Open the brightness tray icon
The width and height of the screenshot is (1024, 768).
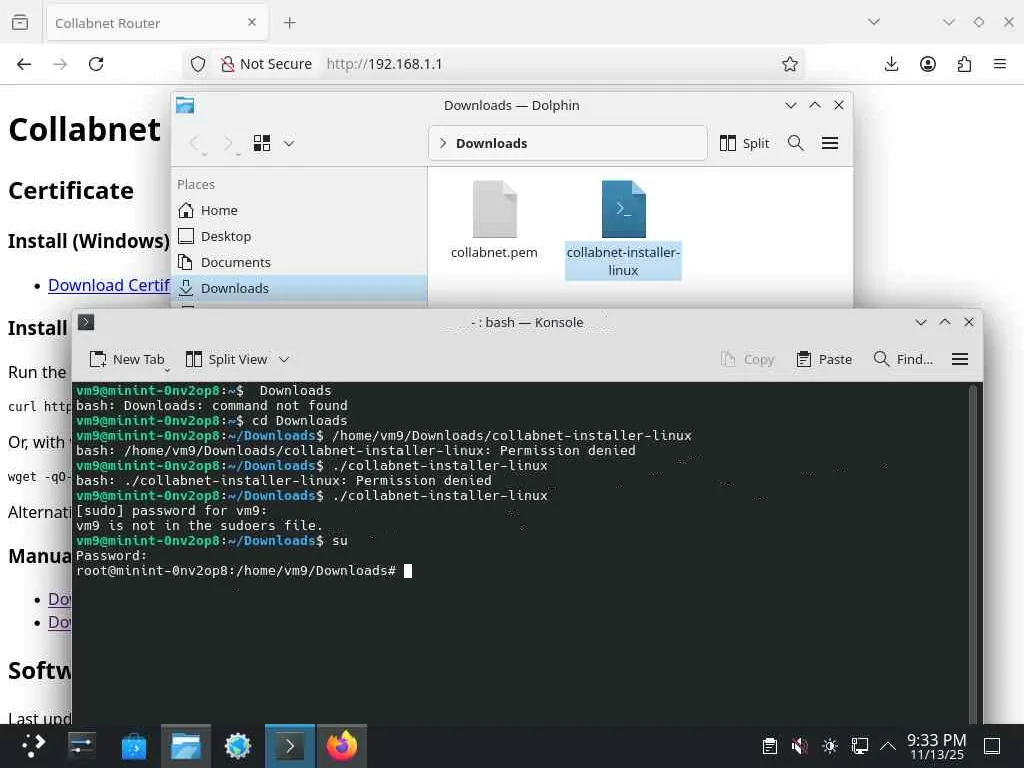pos(829,746)
